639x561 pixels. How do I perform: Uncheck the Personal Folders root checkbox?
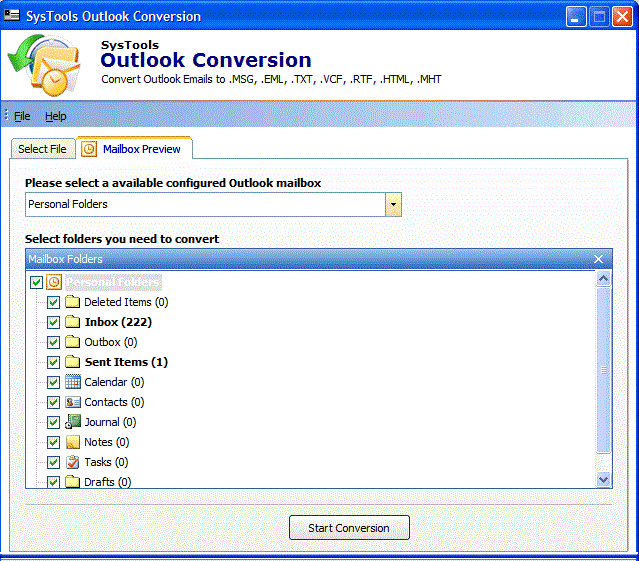36,282
